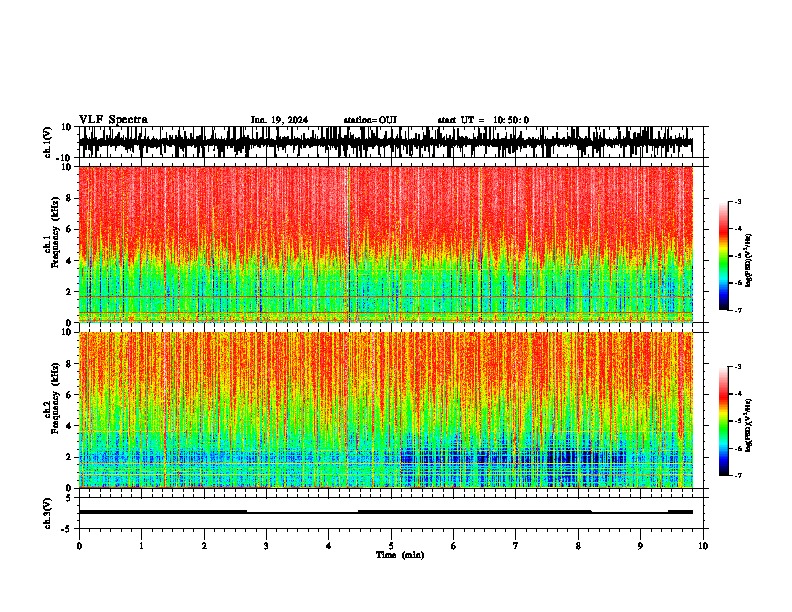Screen dimensions: 792x612
Task: Click the "ch.1(V)" waveform axis label
Action: [x=48, y=142]
